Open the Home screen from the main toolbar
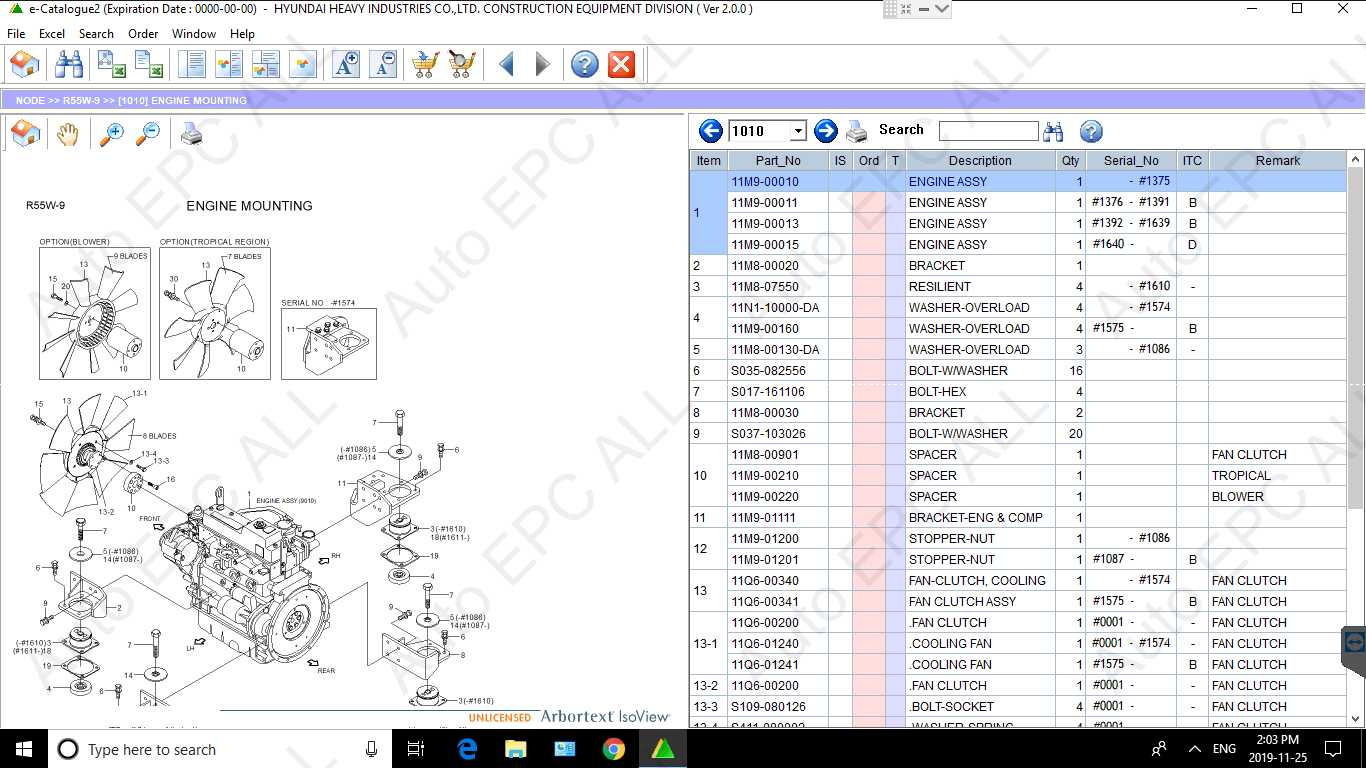 [x=24, y=63]
